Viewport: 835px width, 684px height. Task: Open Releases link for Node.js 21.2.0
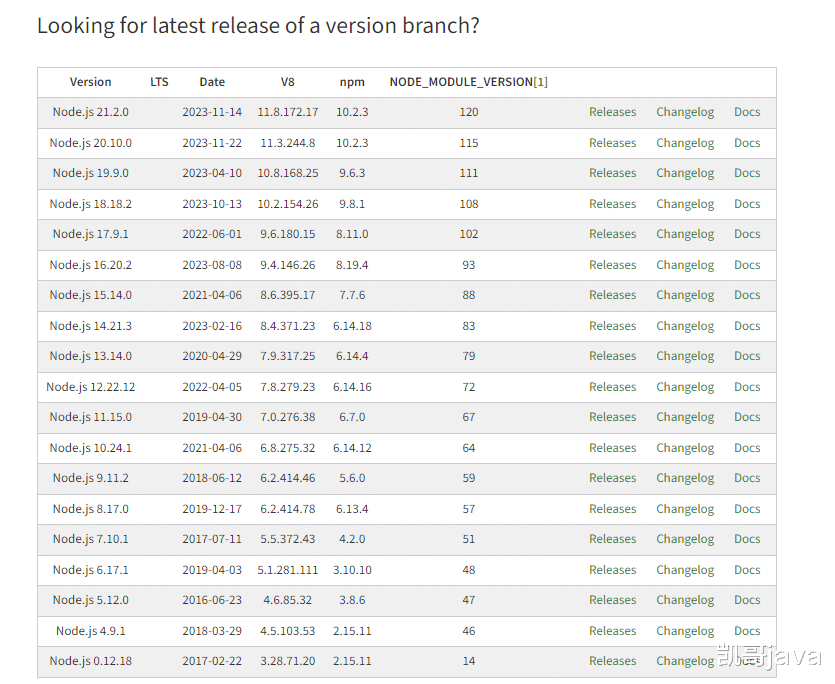pyautogui.click(x=612, y=112)
